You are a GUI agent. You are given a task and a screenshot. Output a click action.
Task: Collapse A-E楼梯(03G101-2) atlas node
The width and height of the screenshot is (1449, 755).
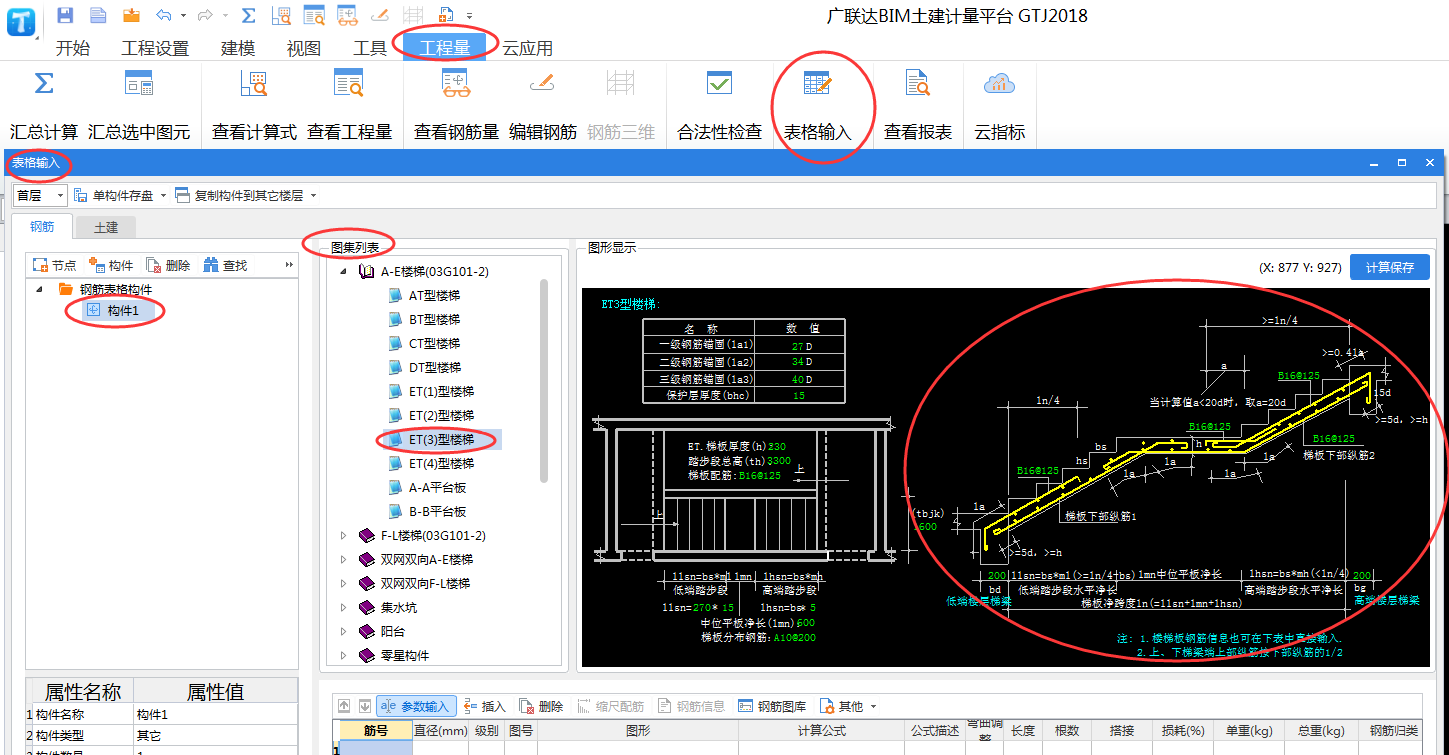[343, 271]
